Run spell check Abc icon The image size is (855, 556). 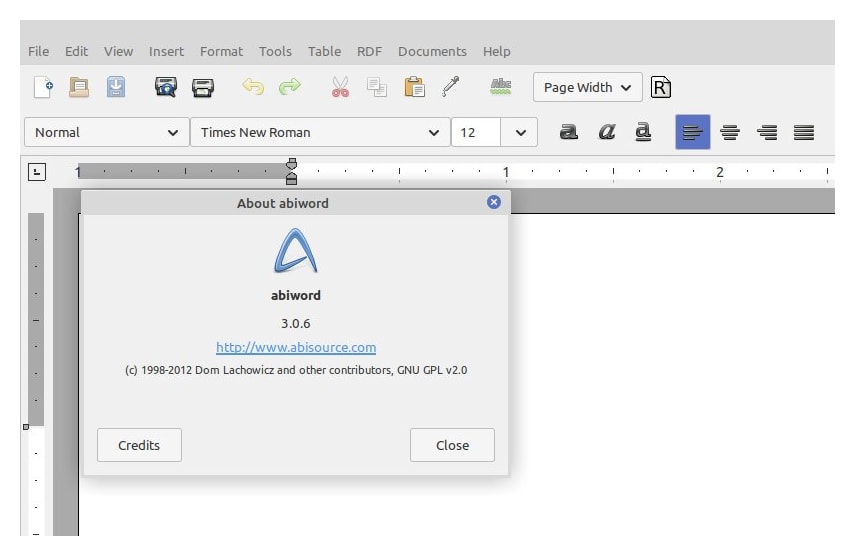(x=501, y=87)
